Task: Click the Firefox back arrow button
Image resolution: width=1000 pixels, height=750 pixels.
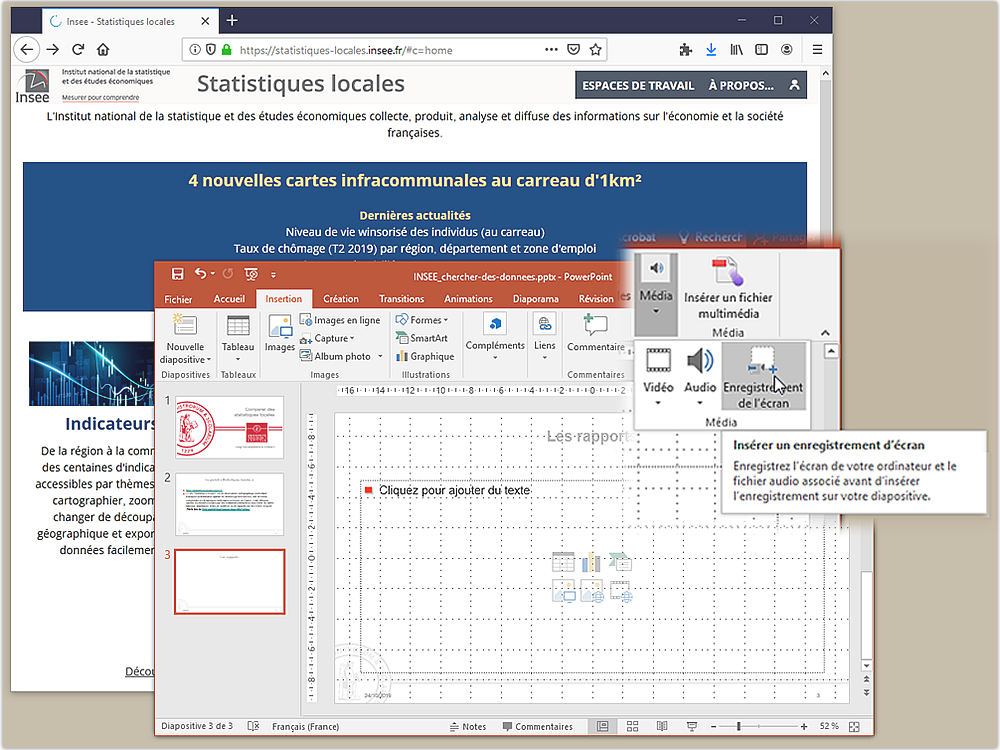Action: 27,50
